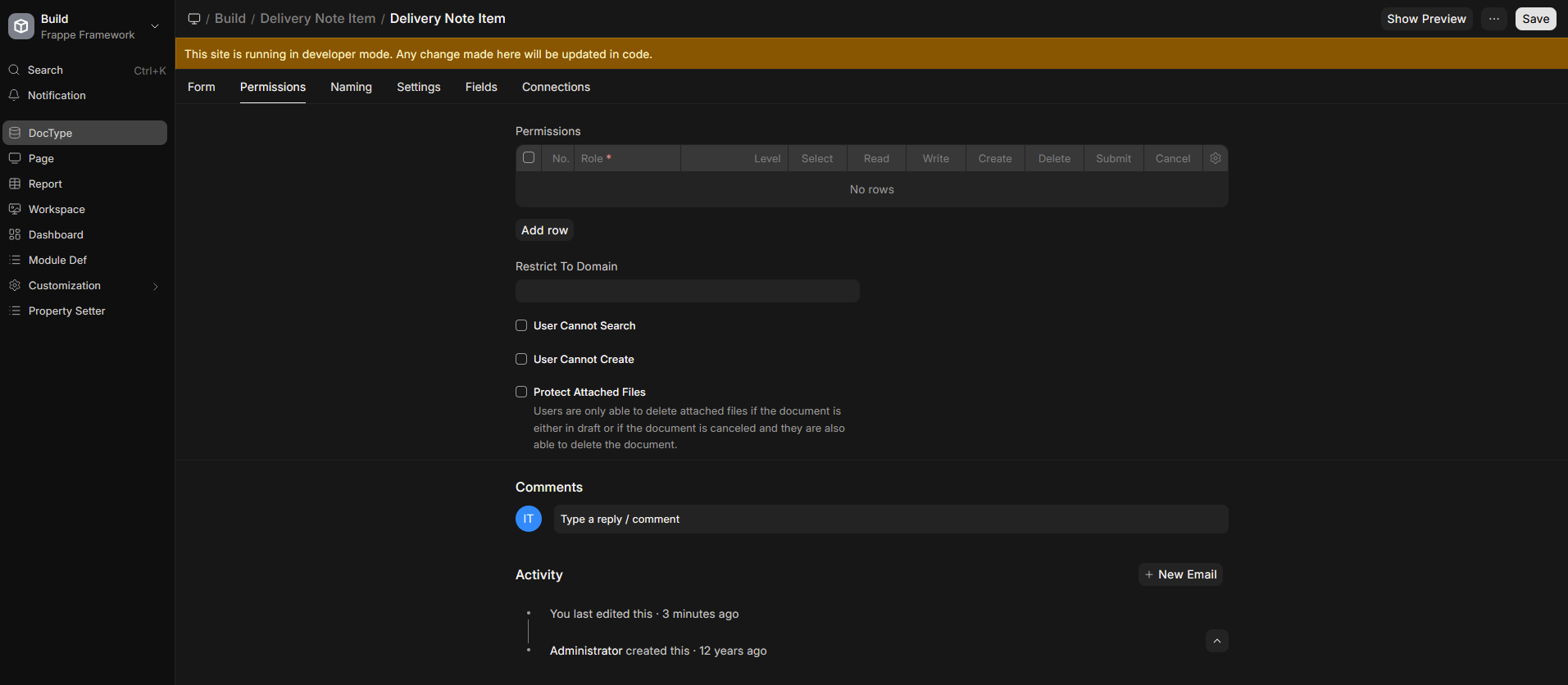Image resolution: width=1568 pixels, height=685 pixels.
Task: Select all rows checkbox in Permissions table
Action: (x=529, y=157)
